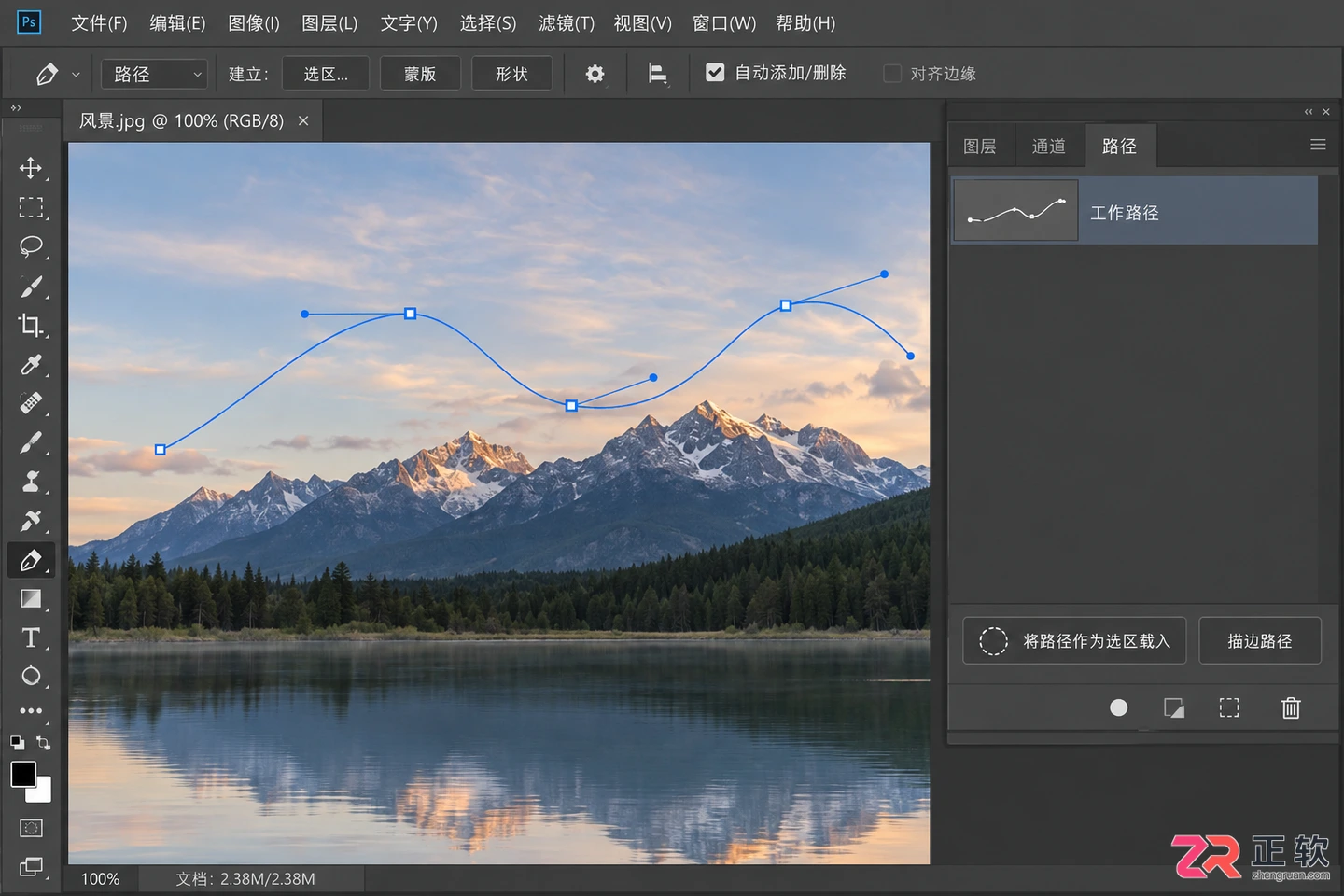Close the Paths panel with its X
Image resolution: width=1344 pixels, height=896 pixels.
[x=1326, y=111]
